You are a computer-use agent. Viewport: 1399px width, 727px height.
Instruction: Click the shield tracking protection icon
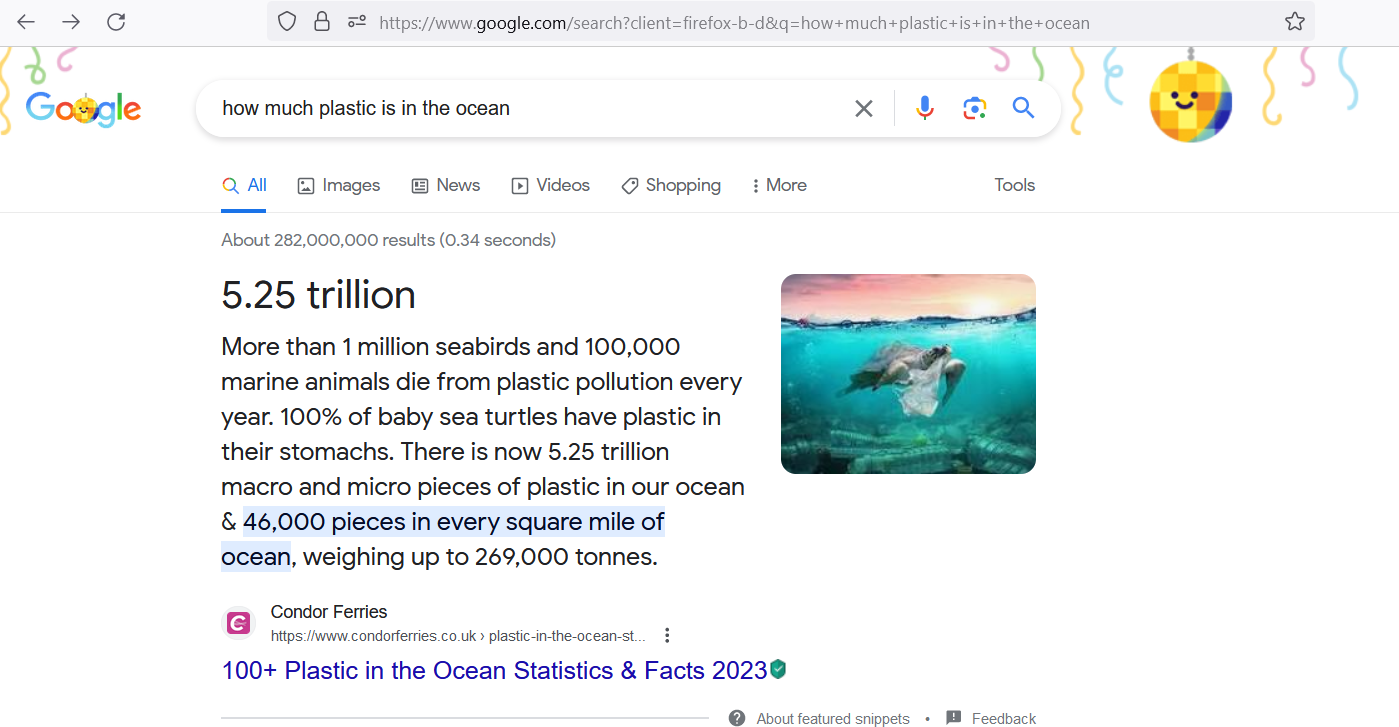(287, 22)
